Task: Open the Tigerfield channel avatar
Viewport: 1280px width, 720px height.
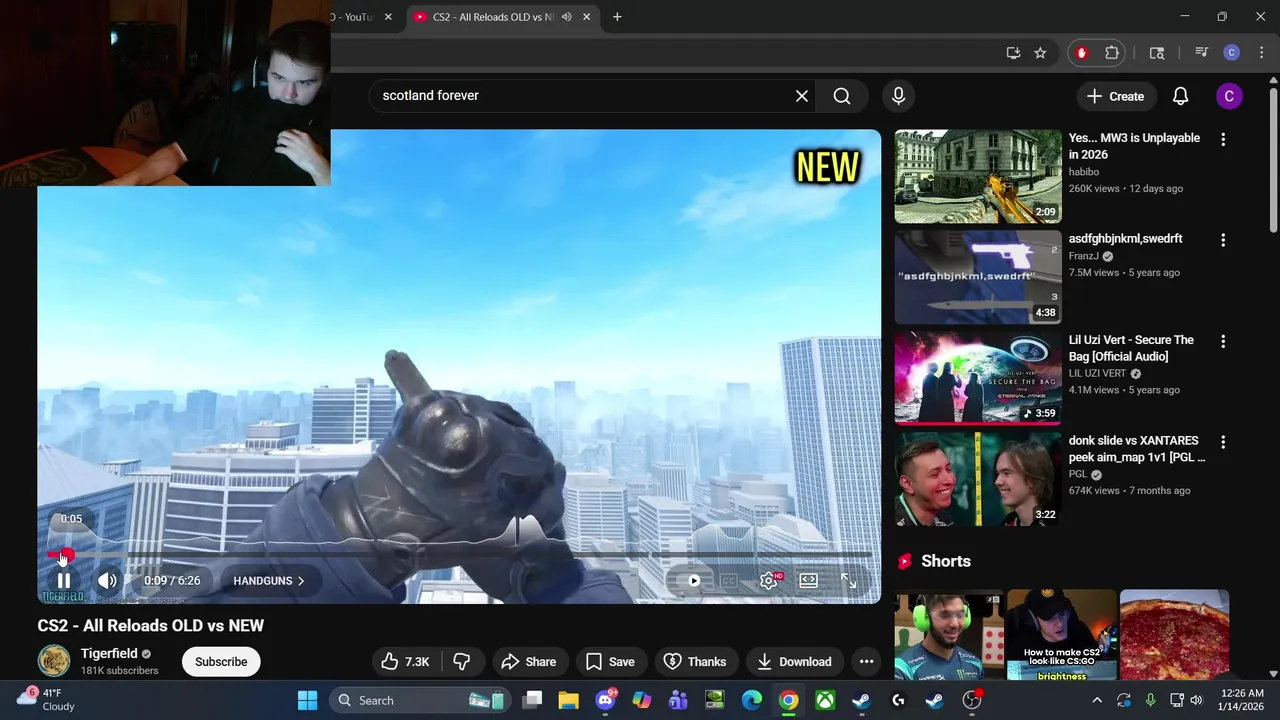Action: (54, 661)
